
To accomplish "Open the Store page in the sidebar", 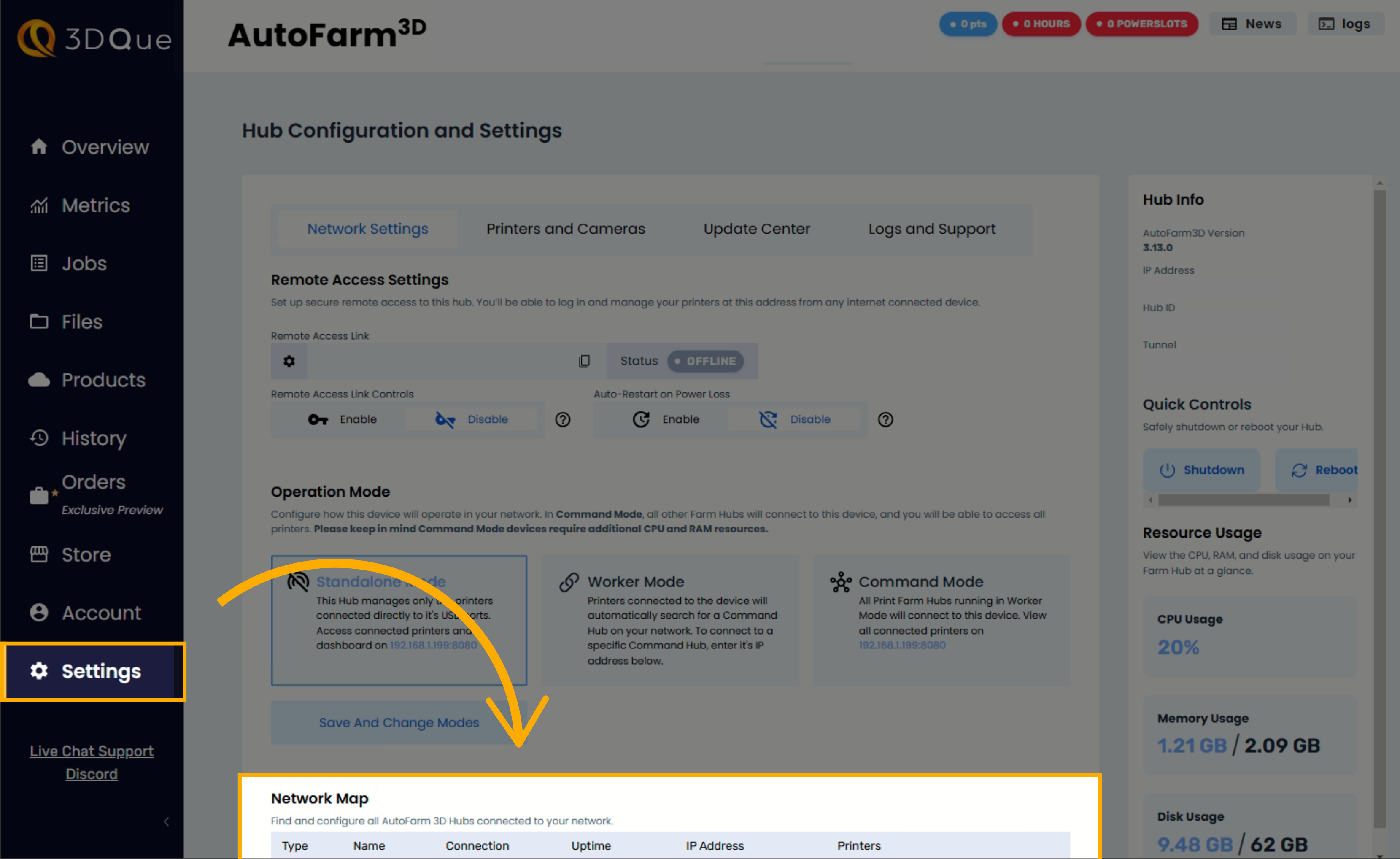I will click(x=86, y=554).
